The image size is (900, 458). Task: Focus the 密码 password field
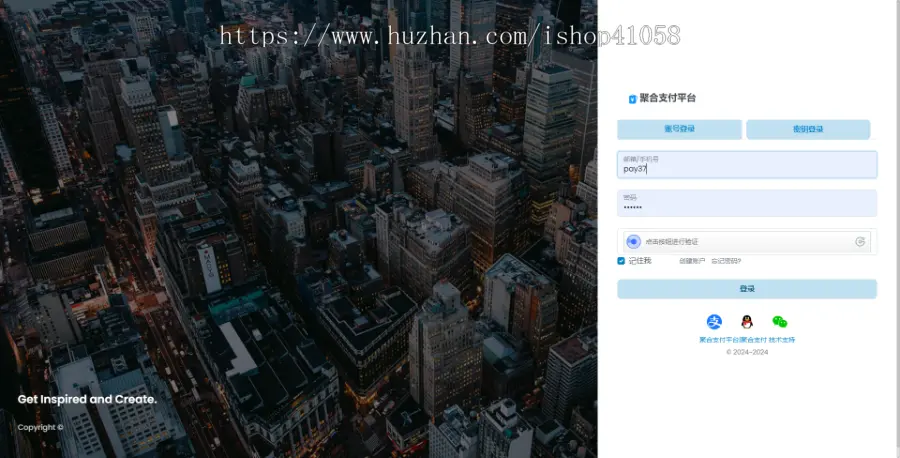[746, 207]
